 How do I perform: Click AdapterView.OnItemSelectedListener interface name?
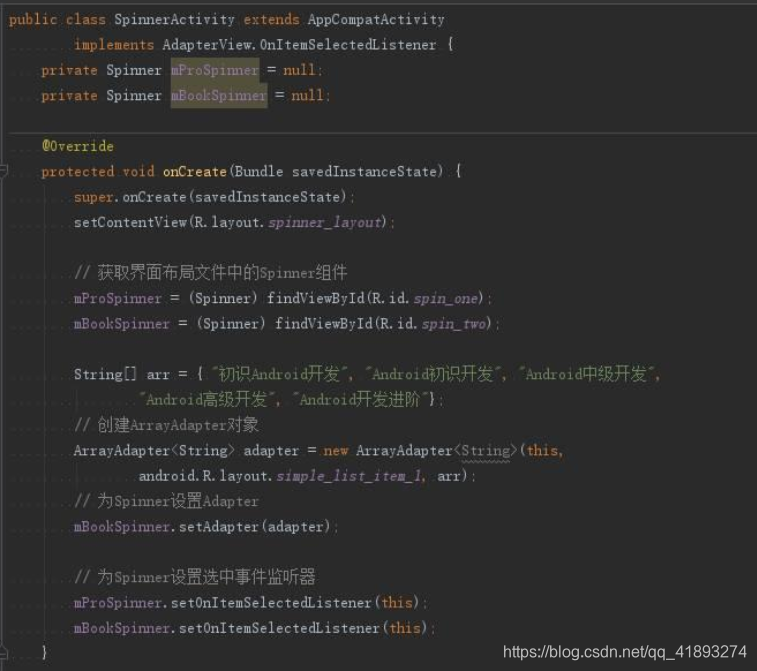(x=299, y=45)
